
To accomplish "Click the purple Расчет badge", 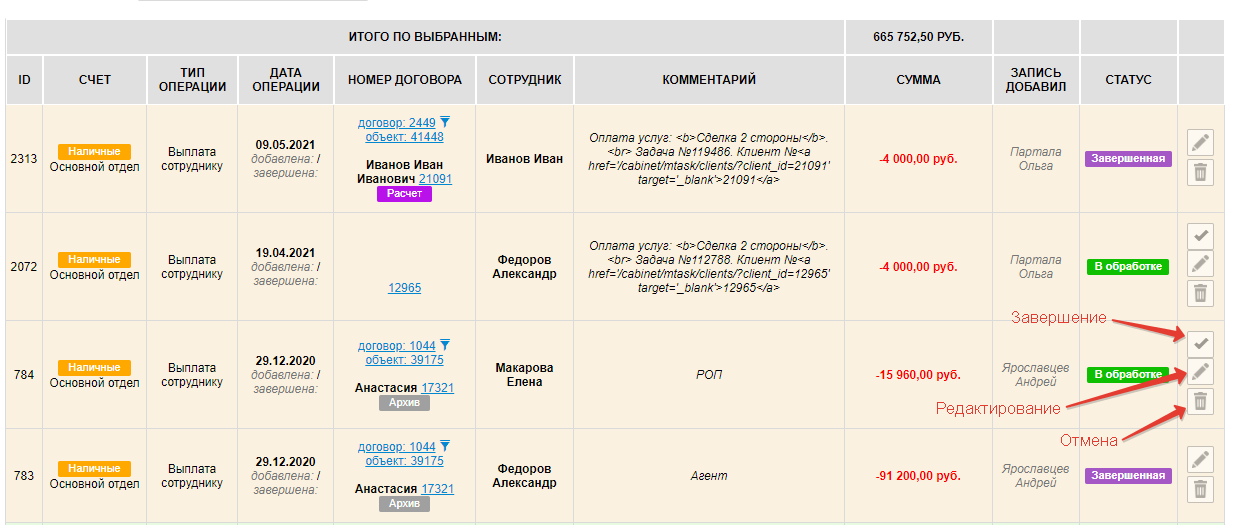I will (x=404, y=194).
